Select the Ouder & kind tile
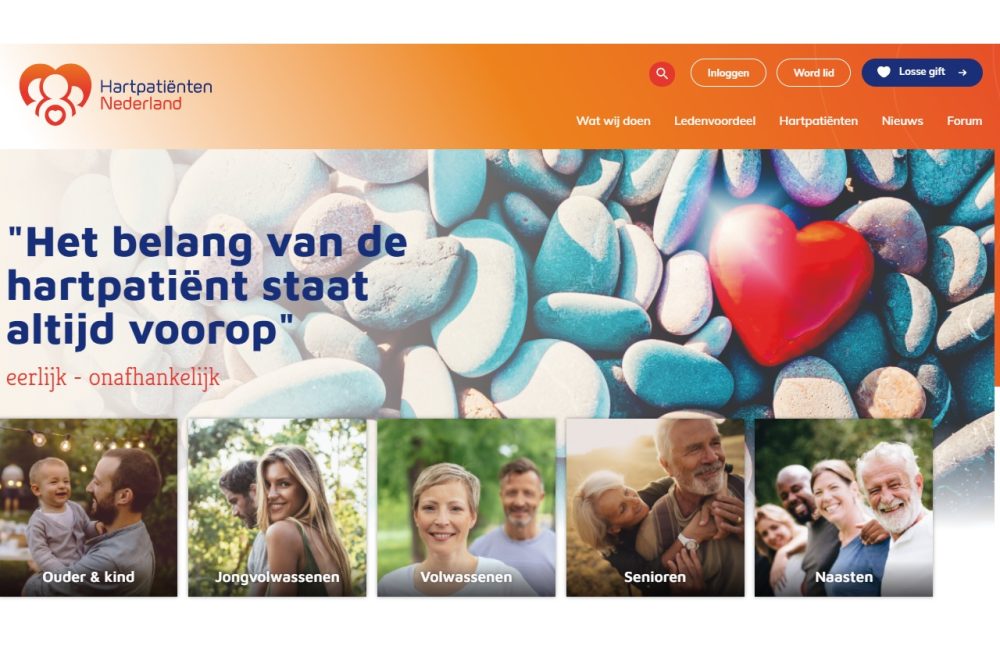 88,508
